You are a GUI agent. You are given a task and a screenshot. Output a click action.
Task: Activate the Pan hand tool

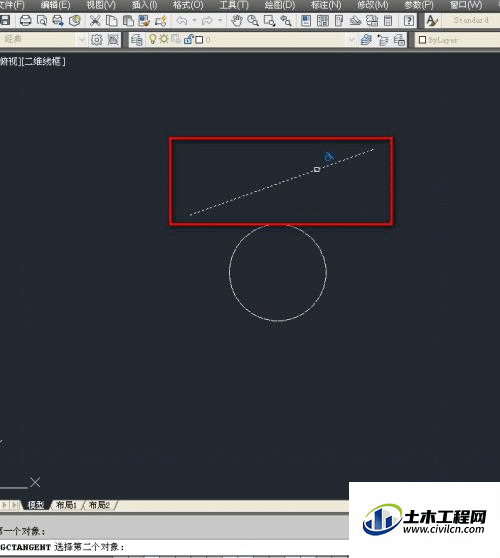pyautogui.click(x=237, y=20)
